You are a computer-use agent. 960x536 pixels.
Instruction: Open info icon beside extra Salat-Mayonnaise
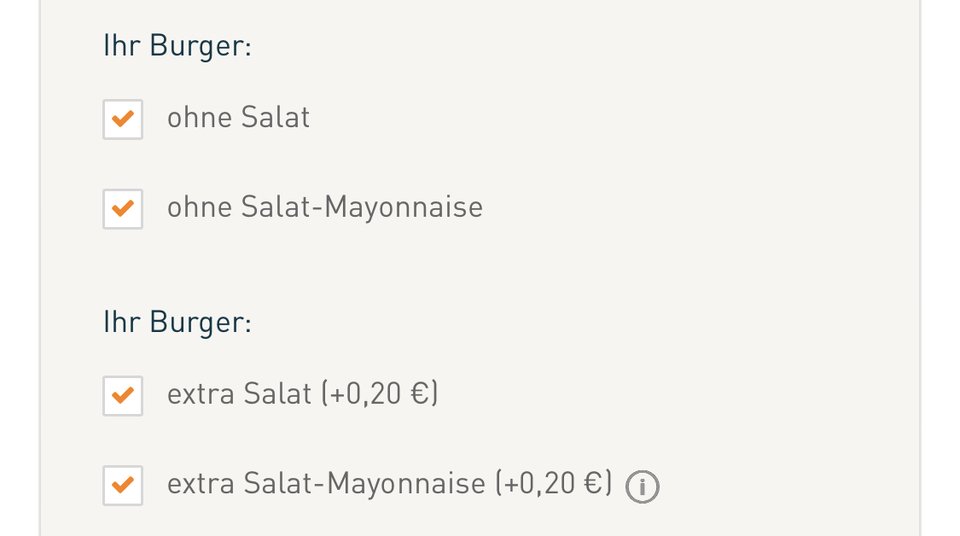pyautogui.click(x=642, y=487)
